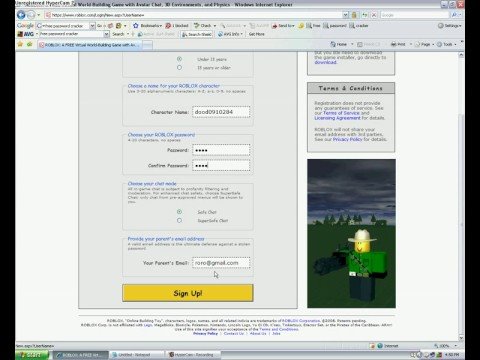The width and height of the screenshot is (480, 360).
Task: Click the browser address bar URL field
Action: point(197,15)
